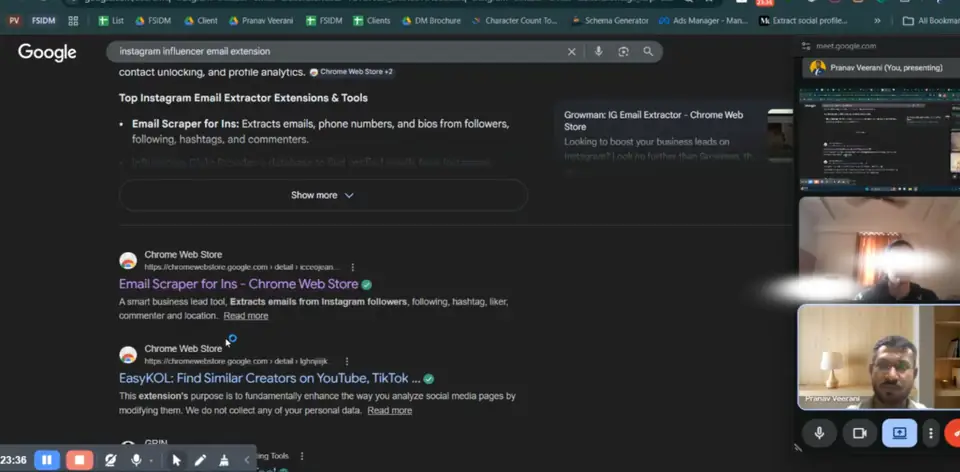Open Ads Manager bookmark

click(x=703, y=21)
